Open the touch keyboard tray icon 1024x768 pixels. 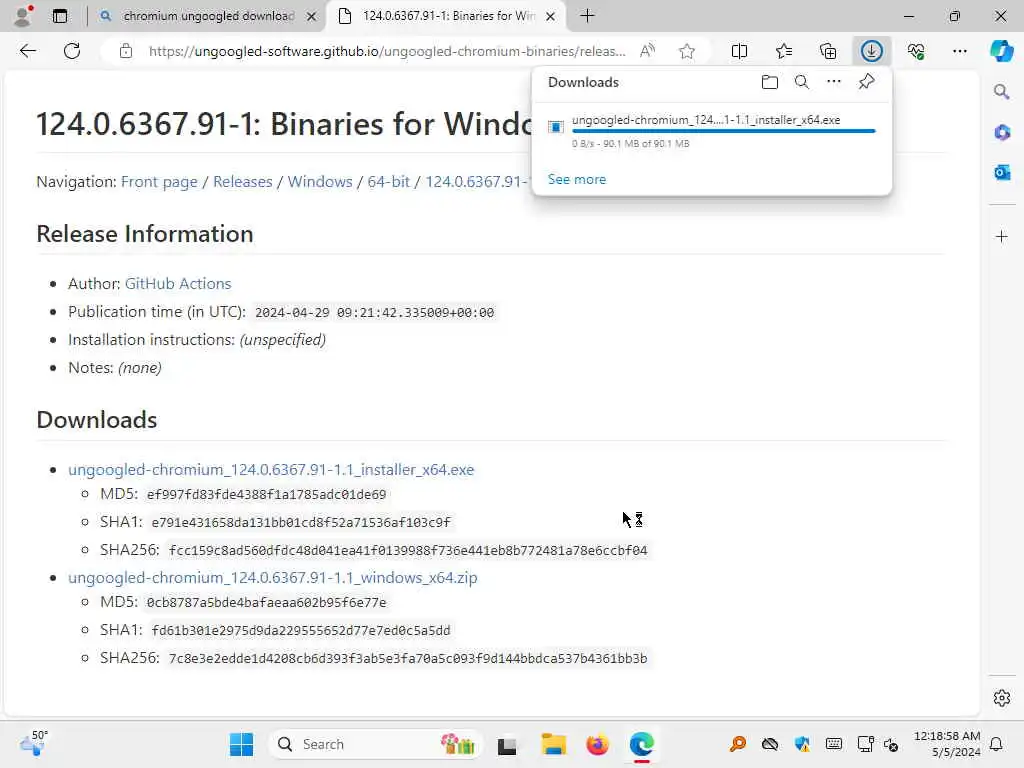pos(834,744)
